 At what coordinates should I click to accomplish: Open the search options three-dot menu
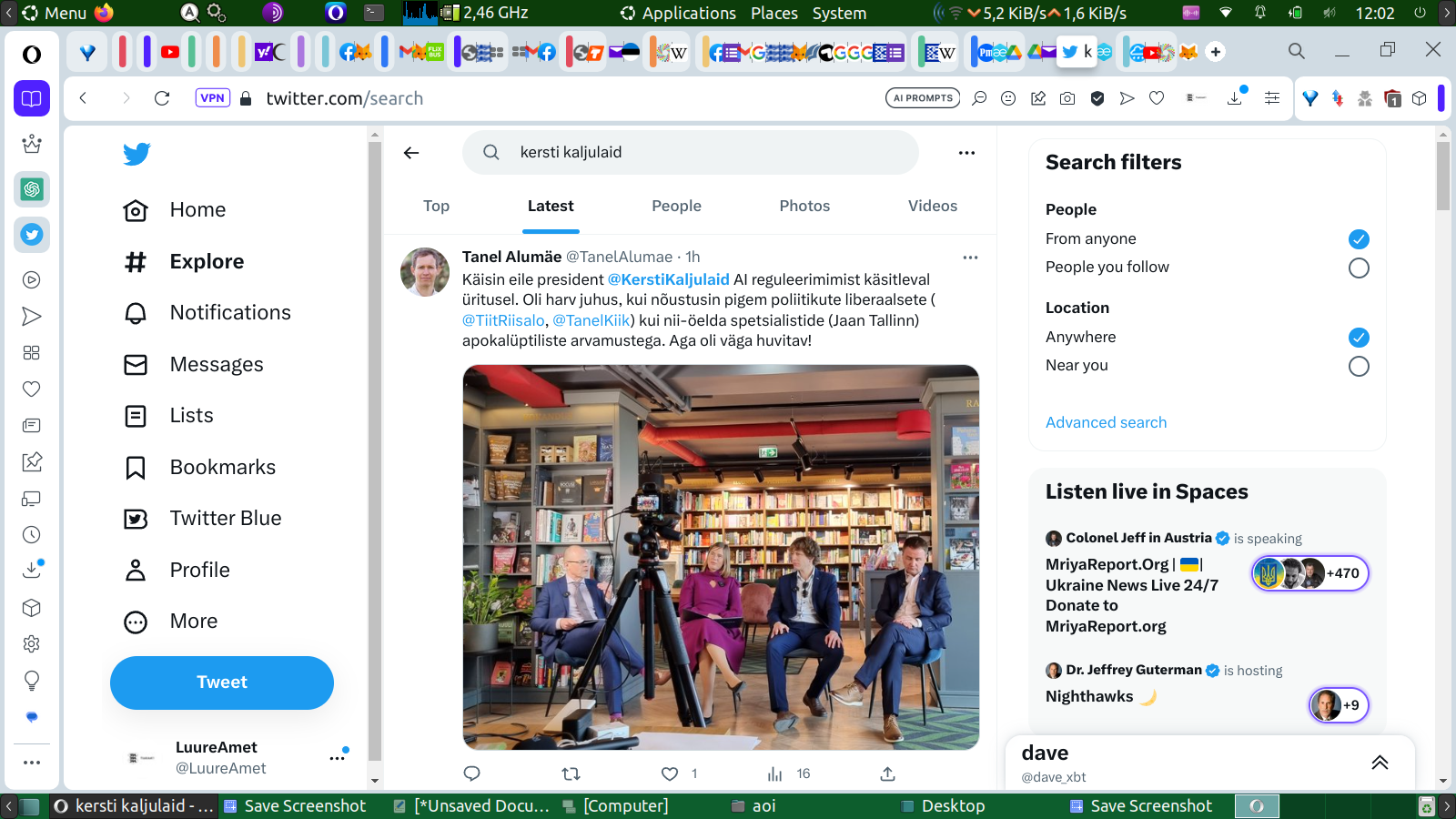tap(966, 153)
